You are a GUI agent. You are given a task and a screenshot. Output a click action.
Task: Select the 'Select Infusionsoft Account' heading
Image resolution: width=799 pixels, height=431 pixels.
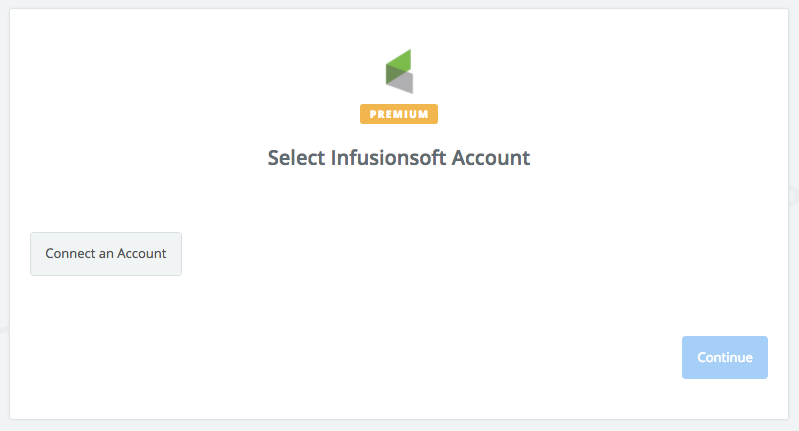[x=399, y=157]
